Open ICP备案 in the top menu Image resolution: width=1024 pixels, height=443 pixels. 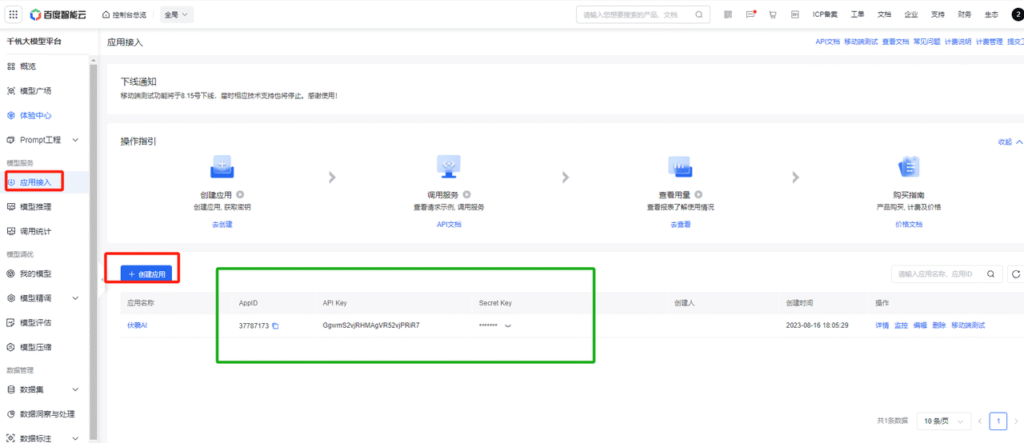pos(825,14)
